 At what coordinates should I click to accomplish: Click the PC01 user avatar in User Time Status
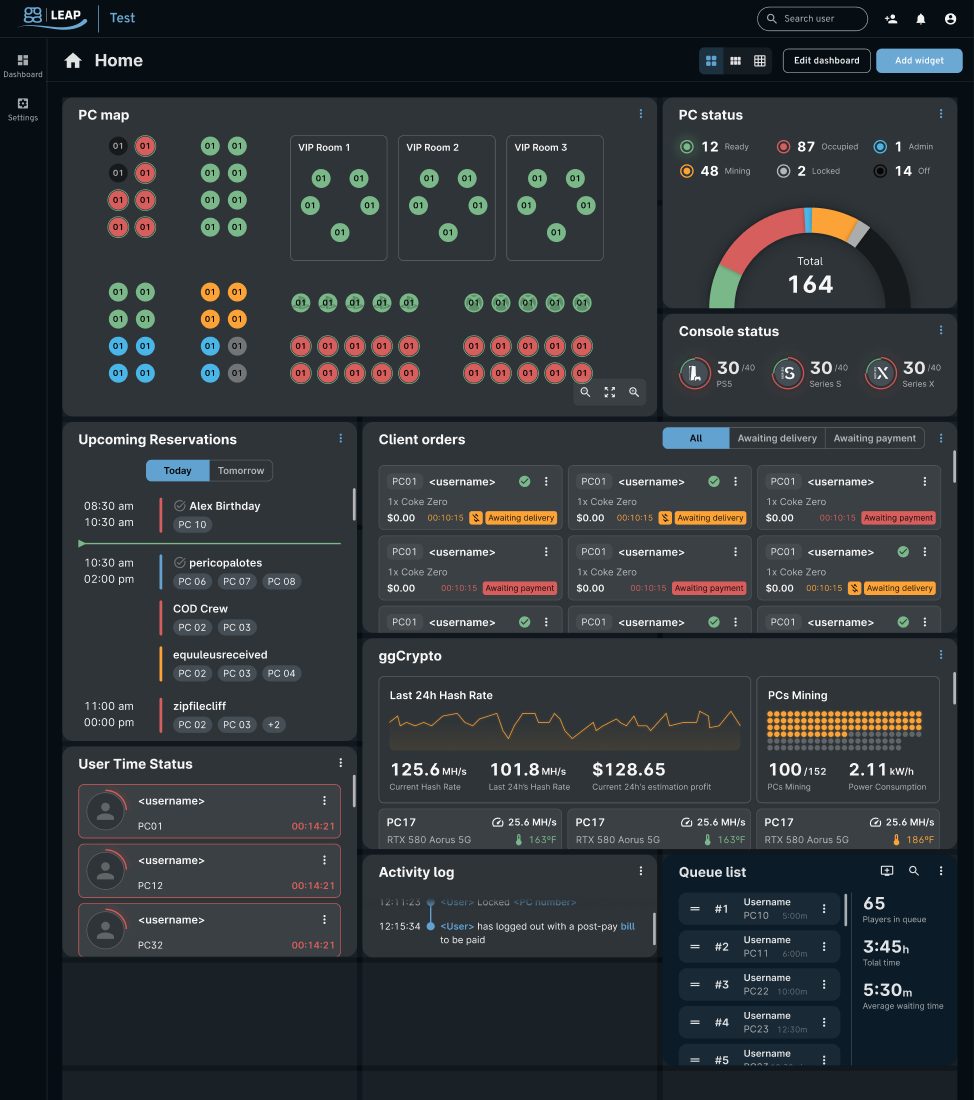(105, 811)
